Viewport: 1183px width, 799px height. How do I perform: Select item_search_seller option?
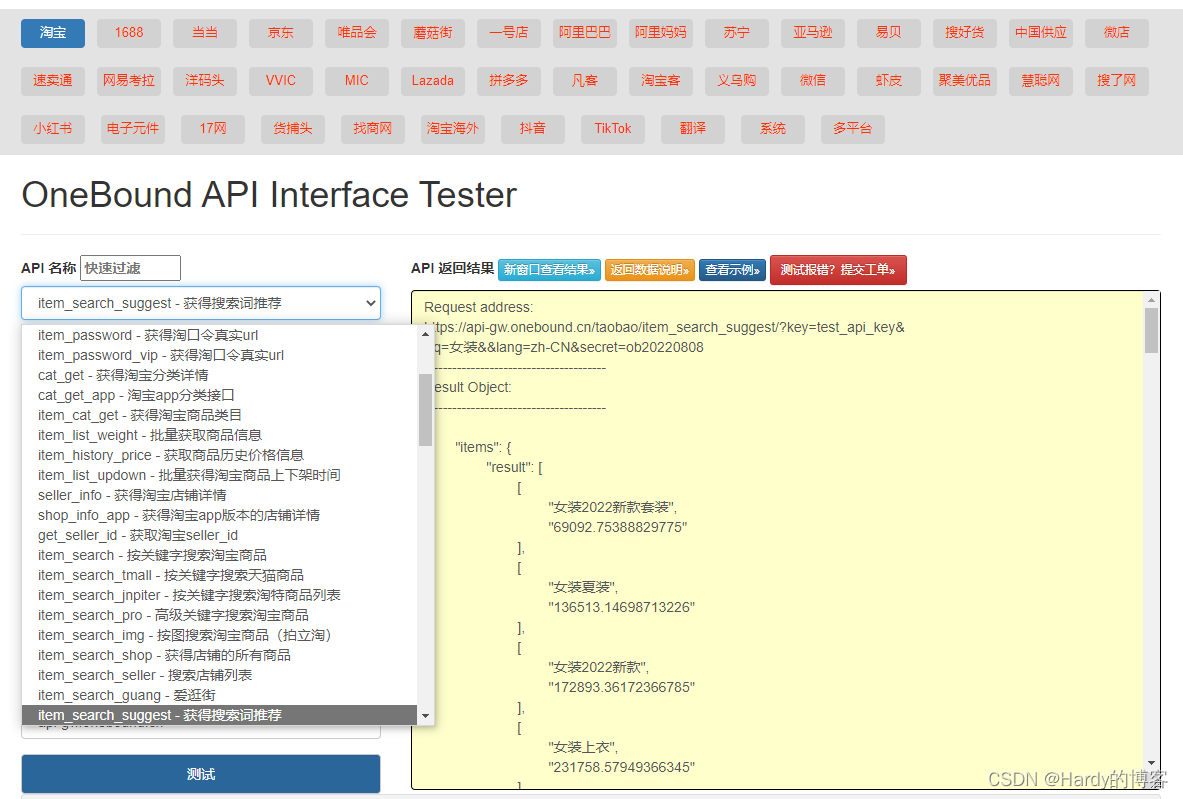220,675
